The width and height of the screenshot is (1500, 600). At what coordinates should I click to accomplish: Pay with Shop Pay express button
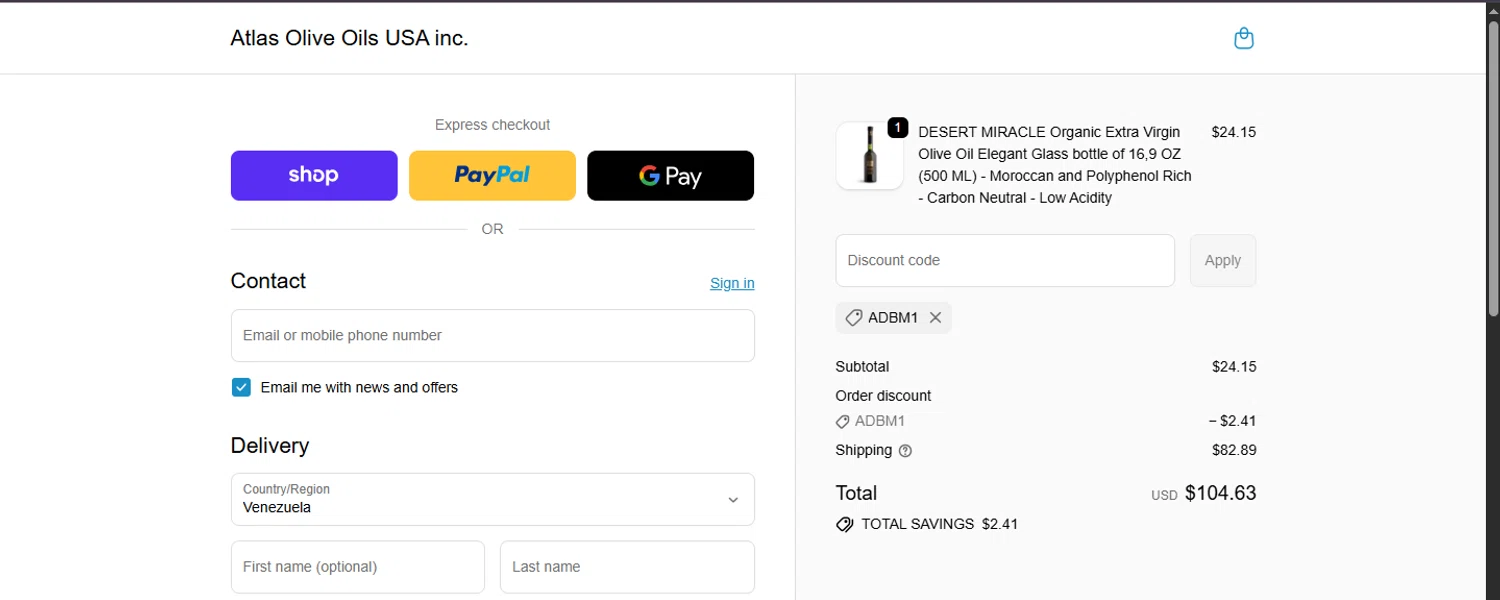[x=314, y=176]
